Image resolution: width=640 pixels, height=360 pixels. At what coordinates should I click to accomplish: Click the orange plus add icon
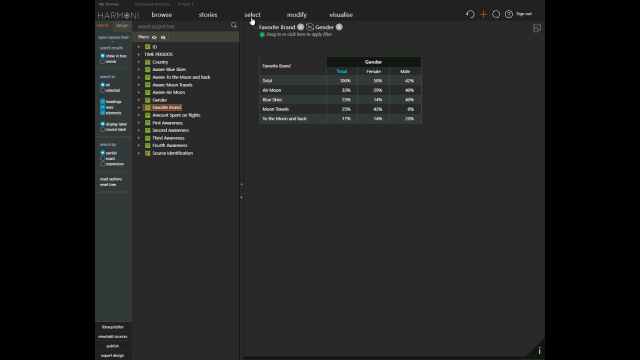[483, 14]
